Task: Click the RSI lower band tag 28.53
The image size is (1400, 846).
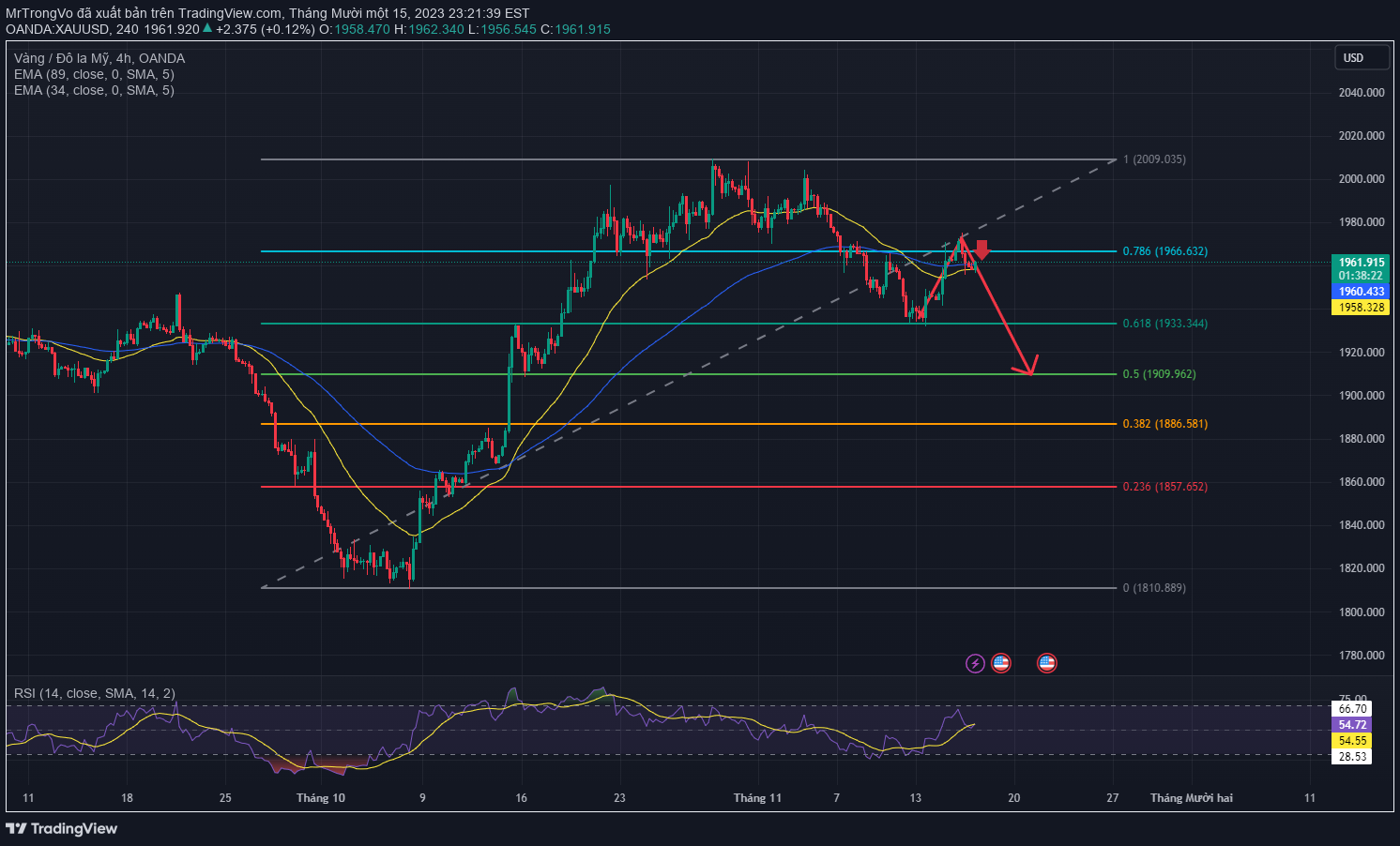Action: click(x=1352, y=757)
